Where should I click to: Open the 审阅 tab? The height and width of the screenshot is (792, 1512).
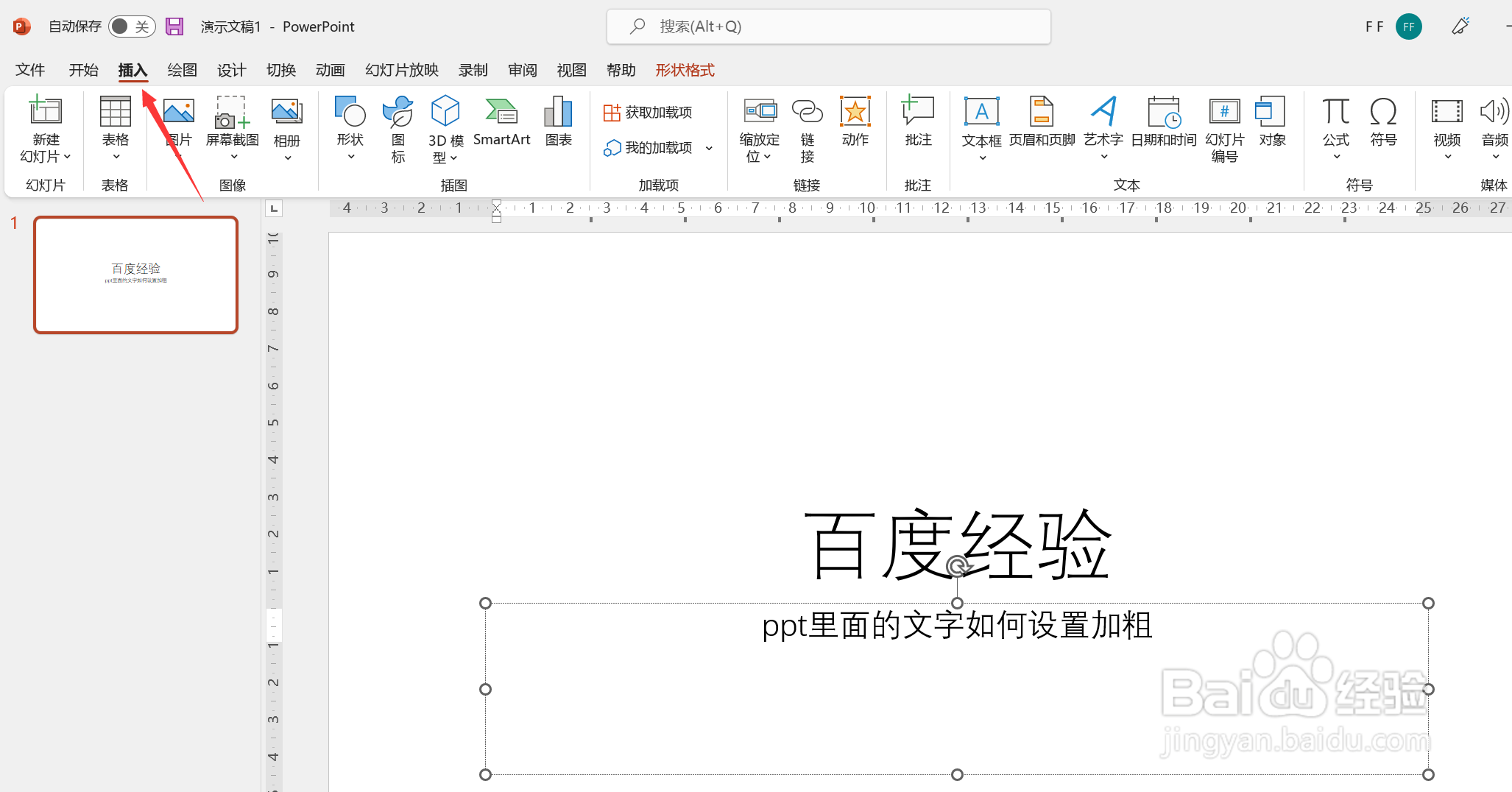(x=522, y=70)
